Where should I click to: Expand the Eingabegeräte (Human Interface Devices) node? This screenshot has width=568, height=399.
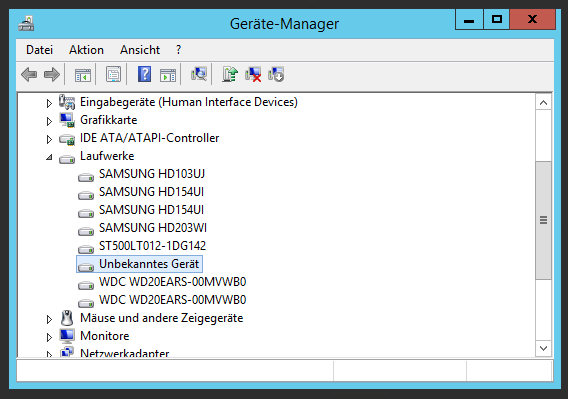(49, 103)
